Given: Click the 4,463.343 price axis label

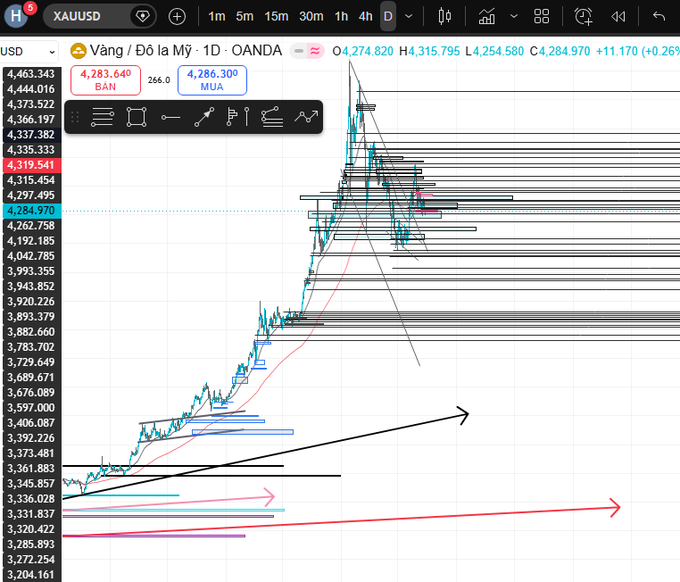Looking at the screenshot, I should pos(32,74).
